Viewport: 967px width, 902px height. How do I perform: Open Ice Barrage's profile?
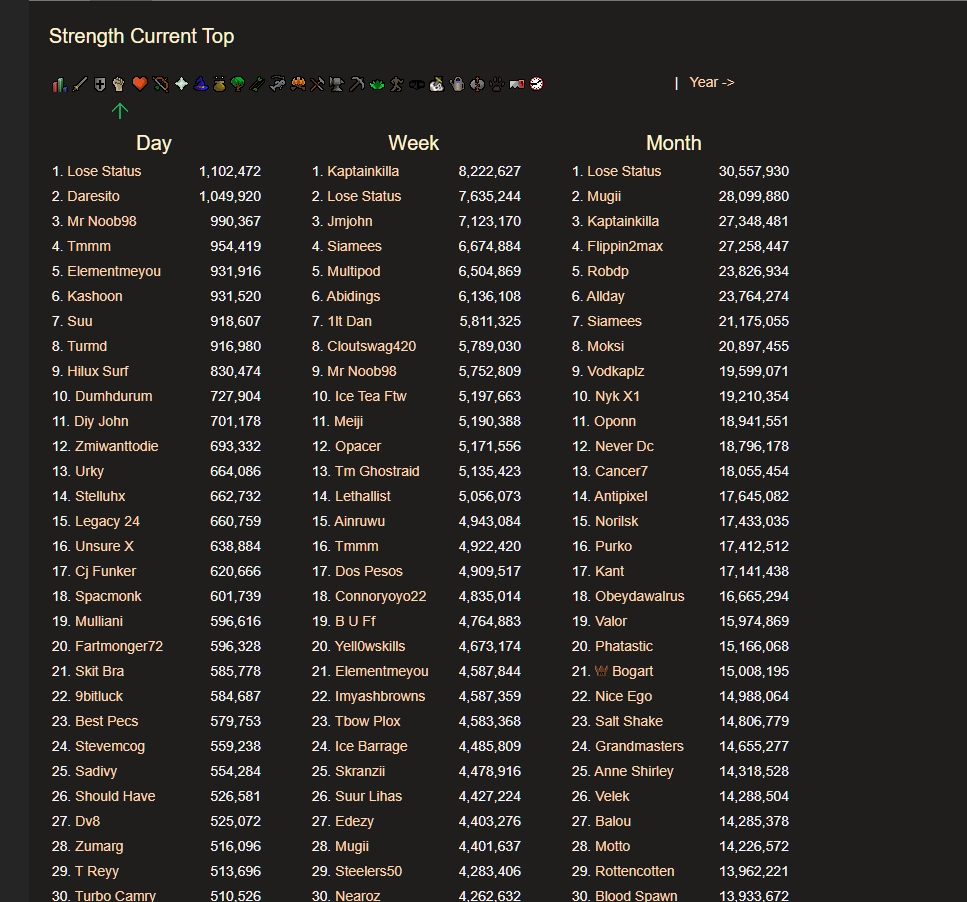coord(371,746)
